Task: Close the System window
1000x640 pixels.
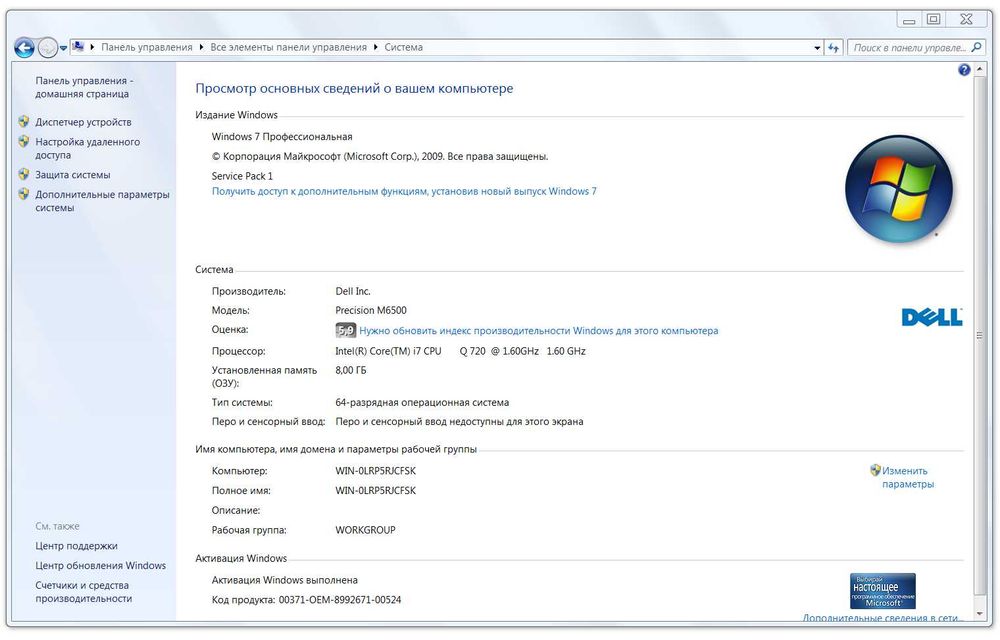Action: (967, 20)
